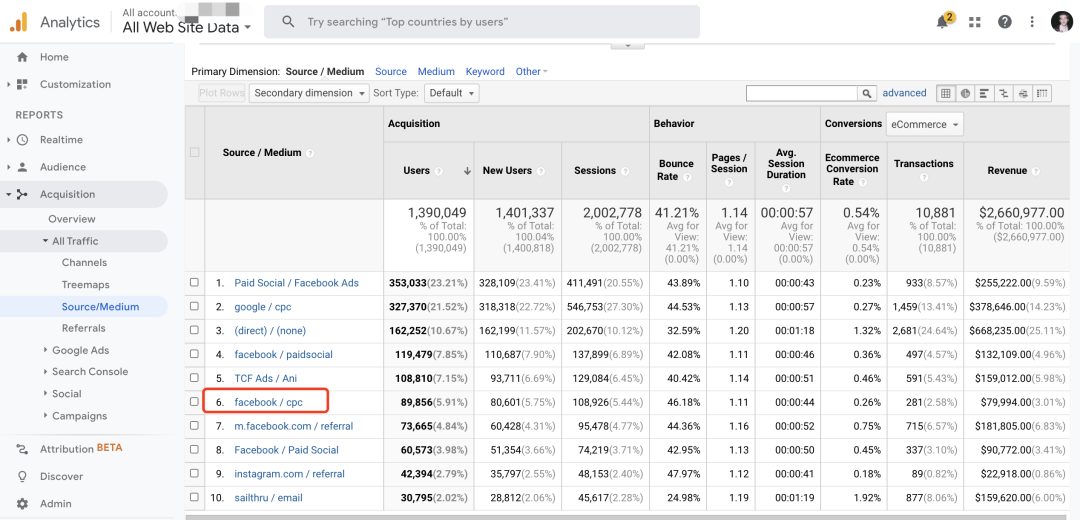Check the Paid Social / Facebook Ads row
The height and width of the screenshot is (520, 1080).
click(x=194, y=282)
